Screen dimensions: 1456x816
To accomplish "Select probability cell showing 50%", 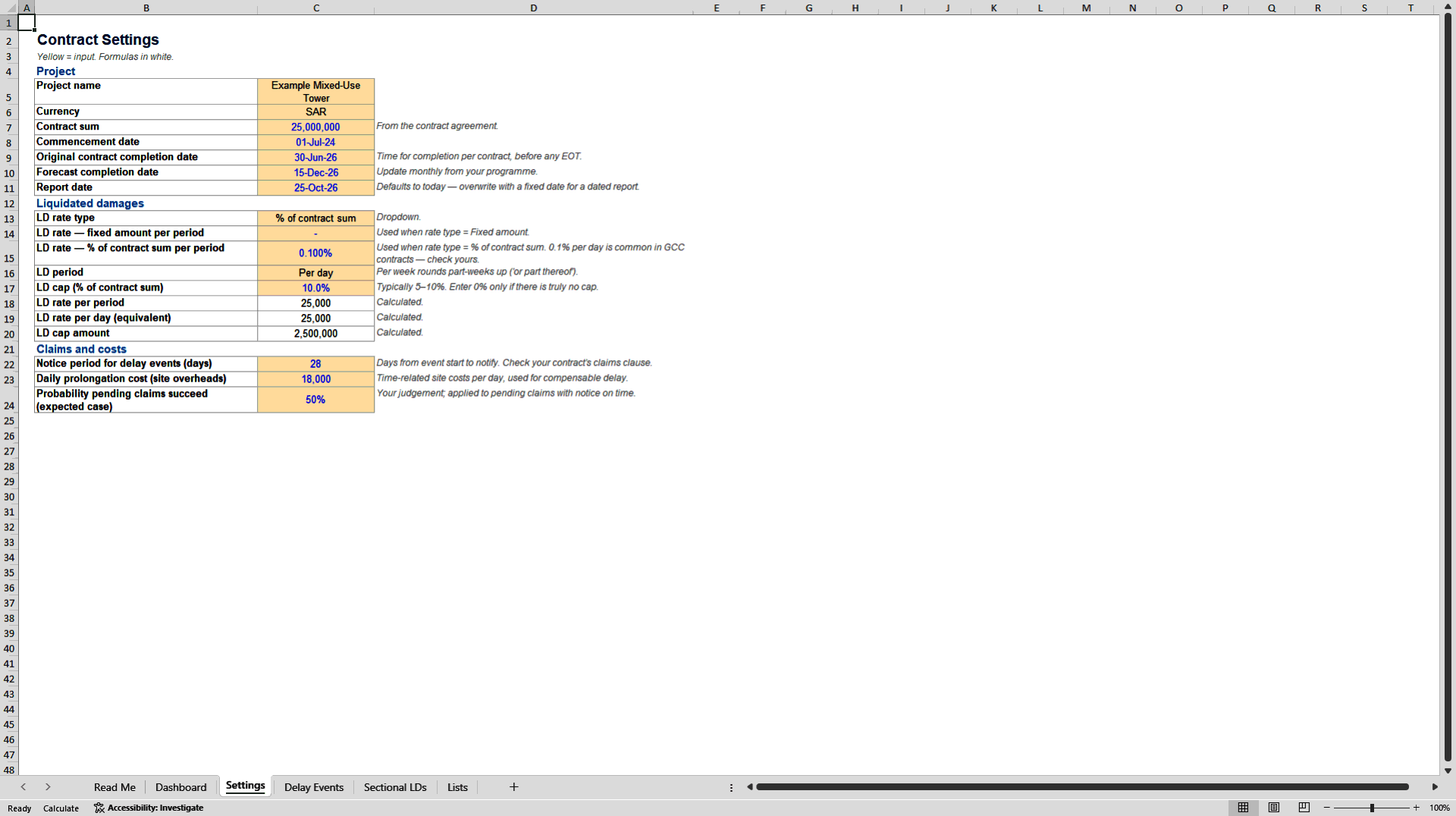I will [x=315, y=400].
